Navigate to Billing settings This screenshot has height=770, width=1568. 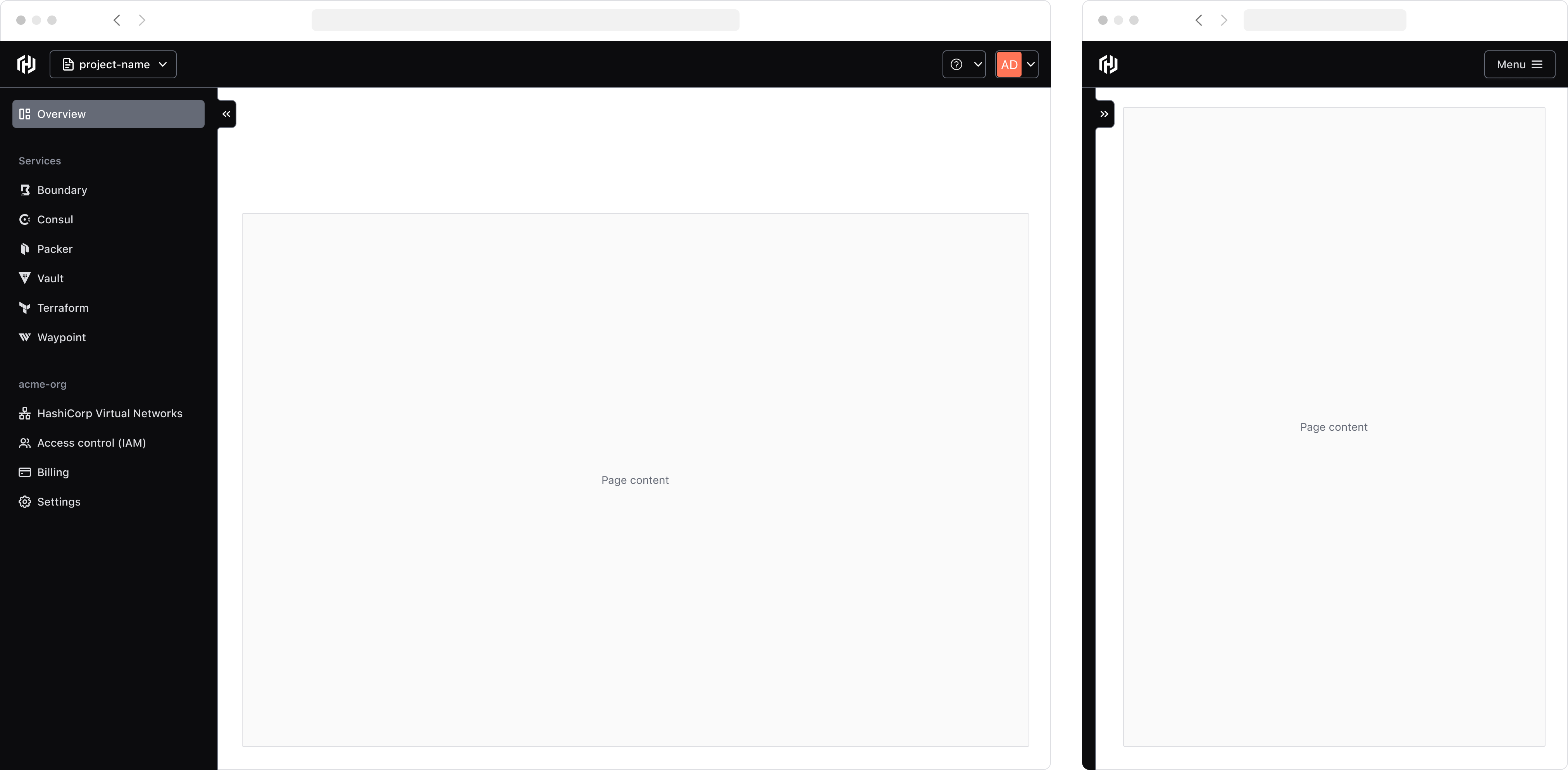click(52, 472)
